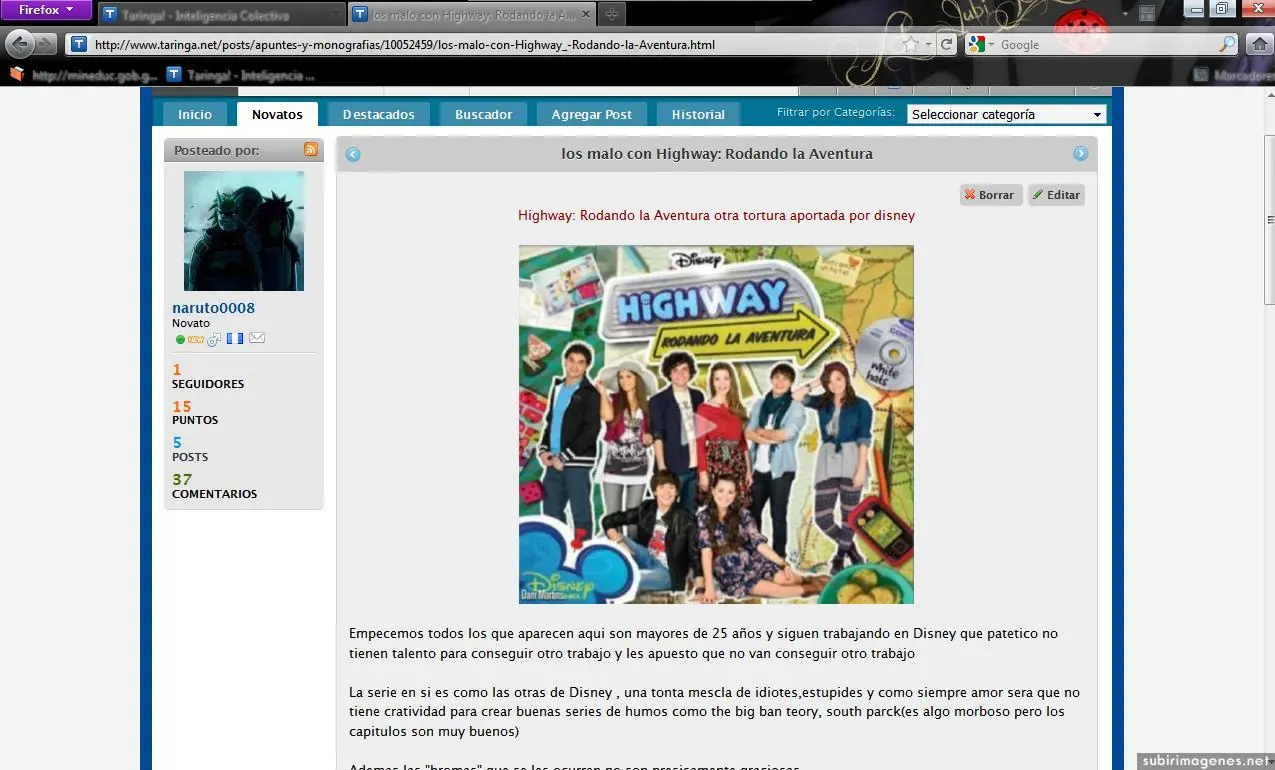Click the red 'otra tortura aportada por disney' line
Screen dimensions: 1275x770
click(716, 215)
